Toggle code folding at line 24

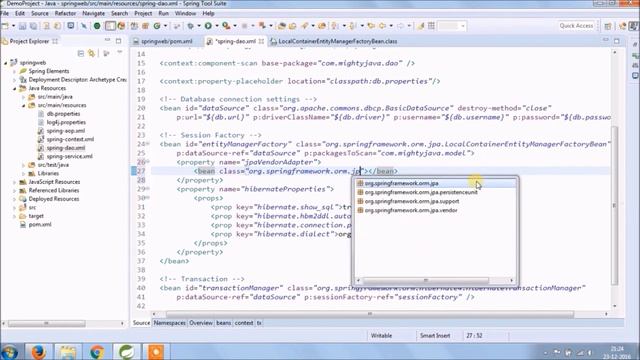(147, 144)
